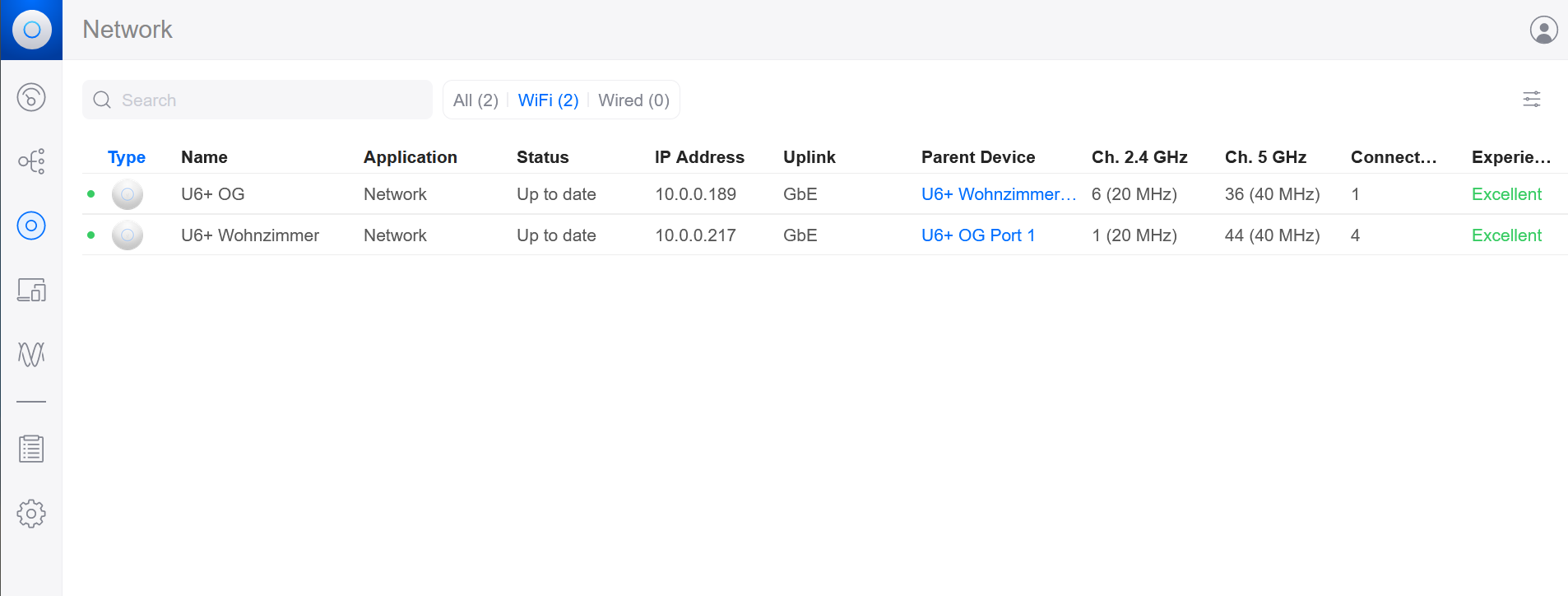This screenshot has height=596, width=1568.
Task: Sort by the IP Address column header
Action: point(699,157)
